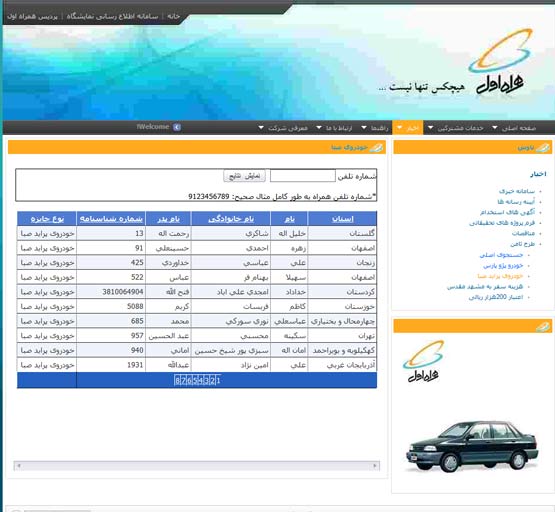The image size is (555, 512).
Task: Go to page 2 of results
Action: coord(212,381)
